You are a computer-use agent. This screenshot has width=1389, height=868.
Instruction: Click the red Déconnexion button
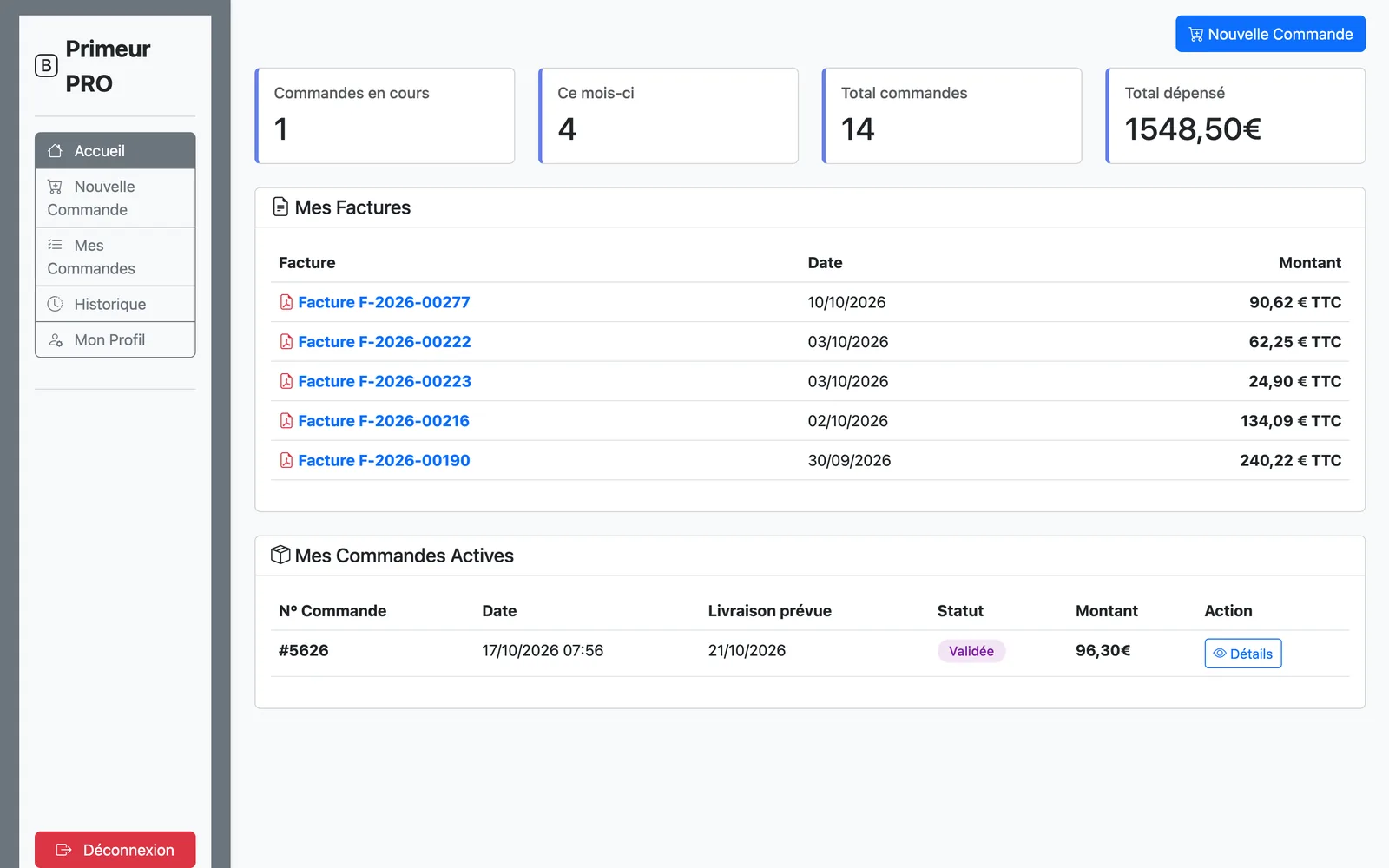point(115,850)
